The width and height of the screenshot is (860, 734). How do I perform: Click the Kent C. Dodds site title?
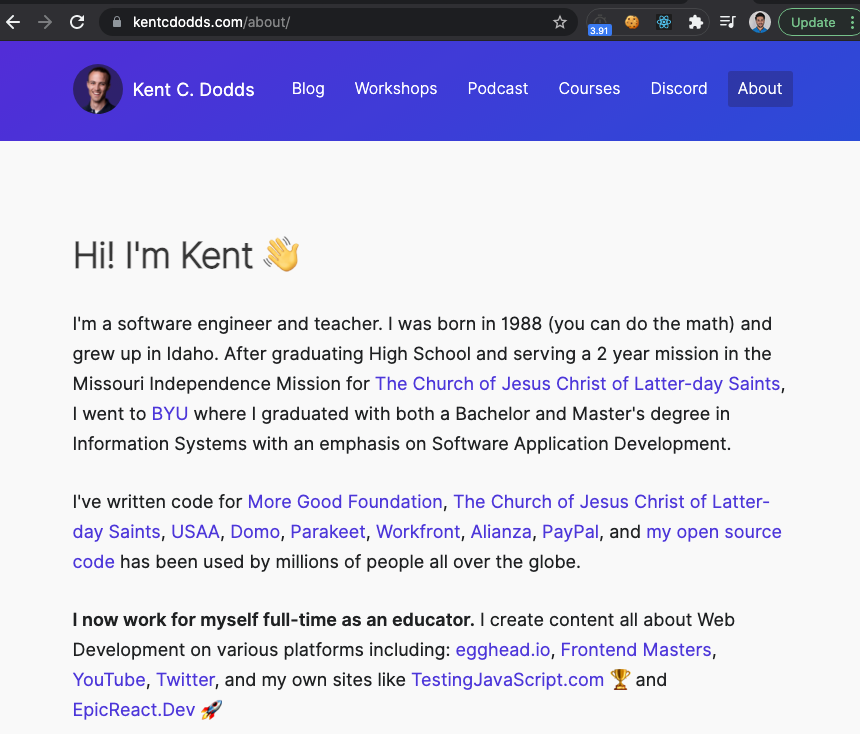[x=193, y=89]
